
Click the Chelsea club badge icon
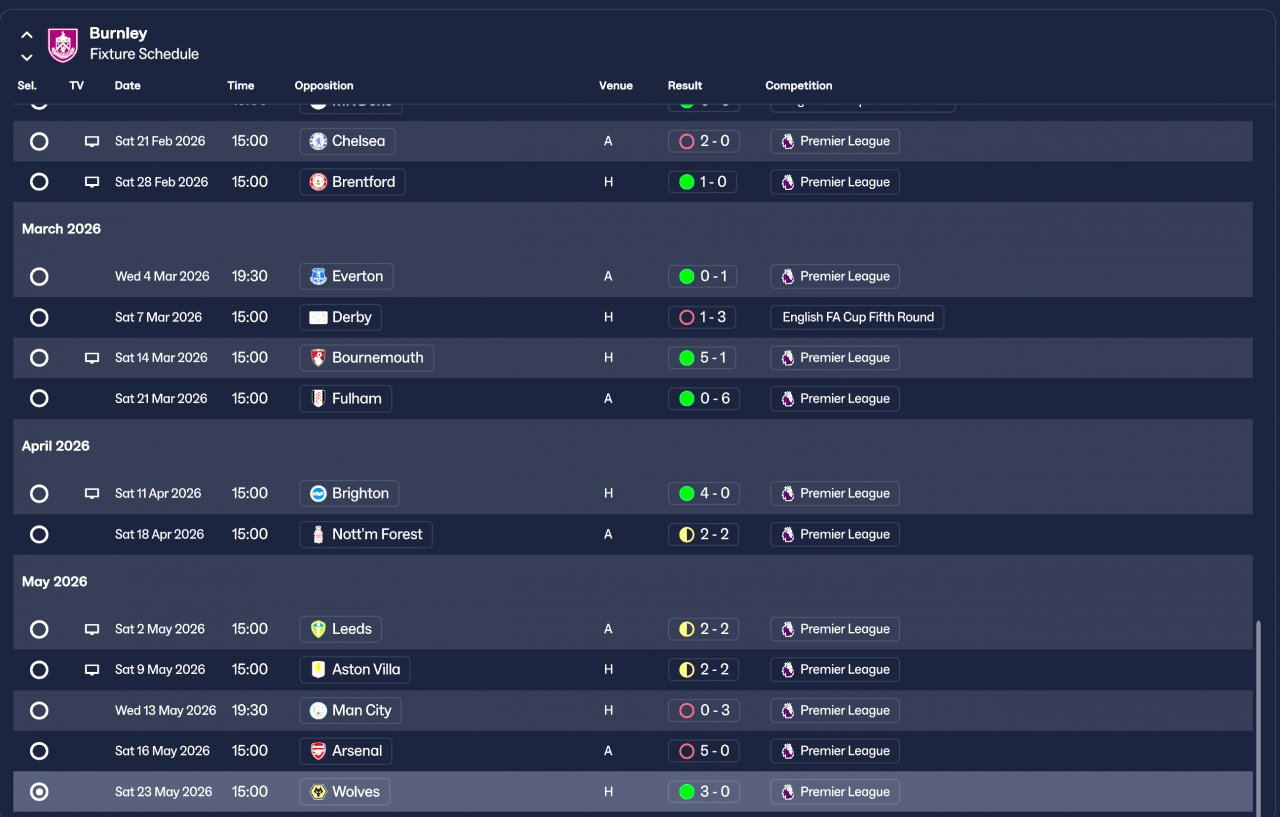click(318, 141)
